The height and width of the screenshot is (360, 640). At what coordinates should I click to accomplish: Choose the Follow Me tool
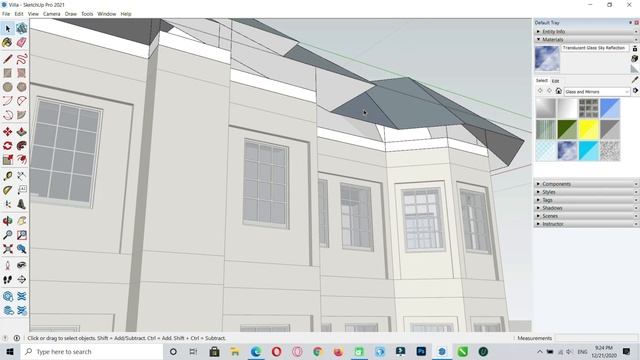tap(22, 145)
